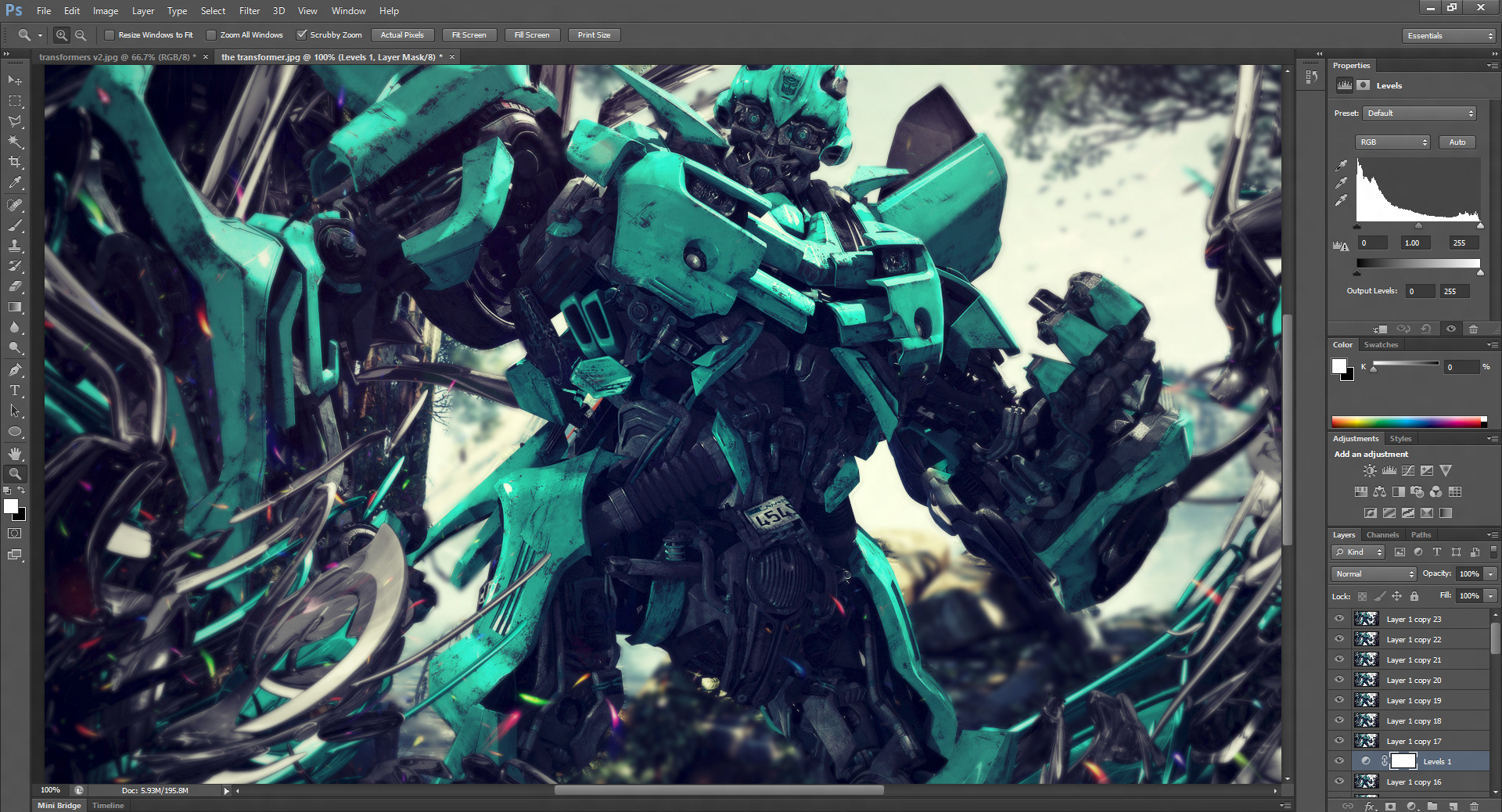
Task: Open the layer Kind filter dropdown
Action: (x=1358, y=552)
